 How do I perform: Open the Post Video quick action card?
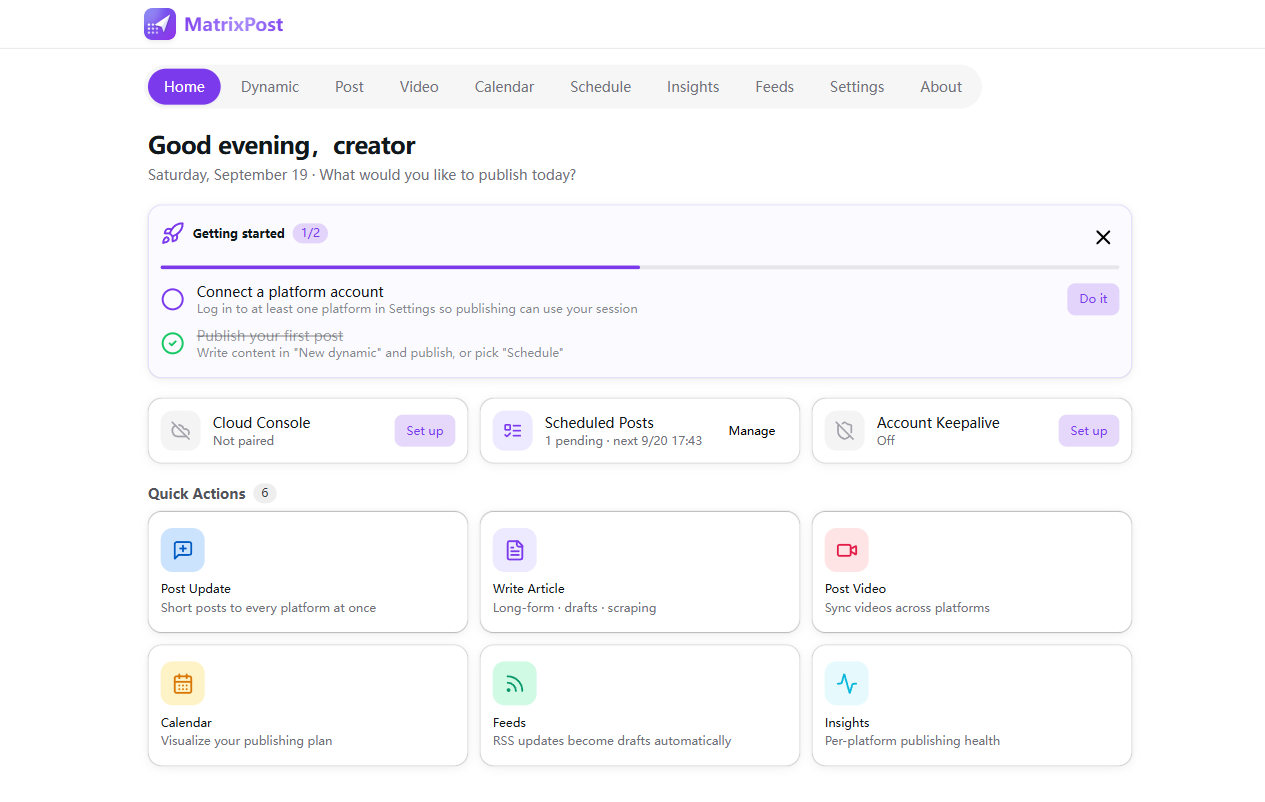(x=972, y=572)
